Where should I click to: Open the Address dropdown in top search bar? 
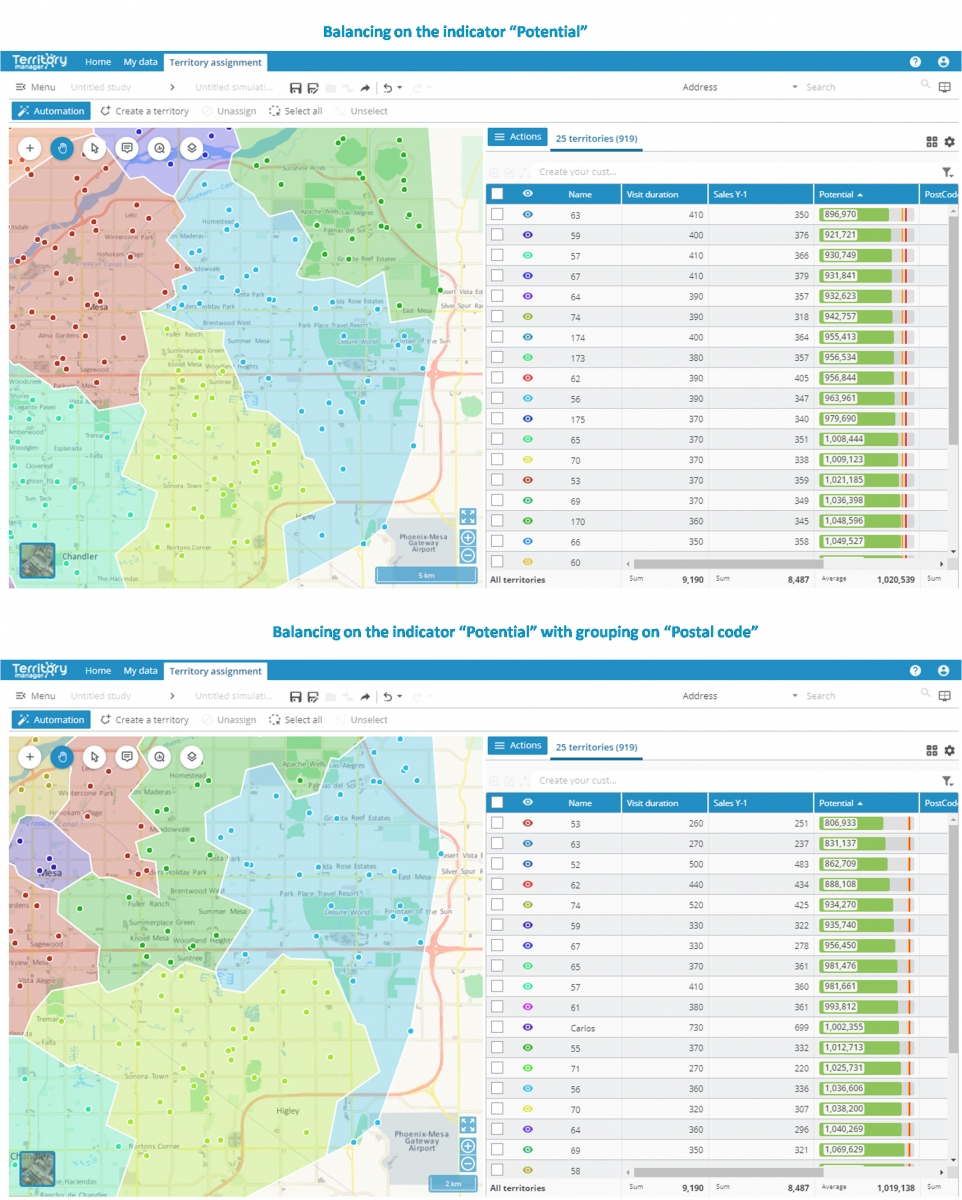pyautogui.click(x=795, y=87)
